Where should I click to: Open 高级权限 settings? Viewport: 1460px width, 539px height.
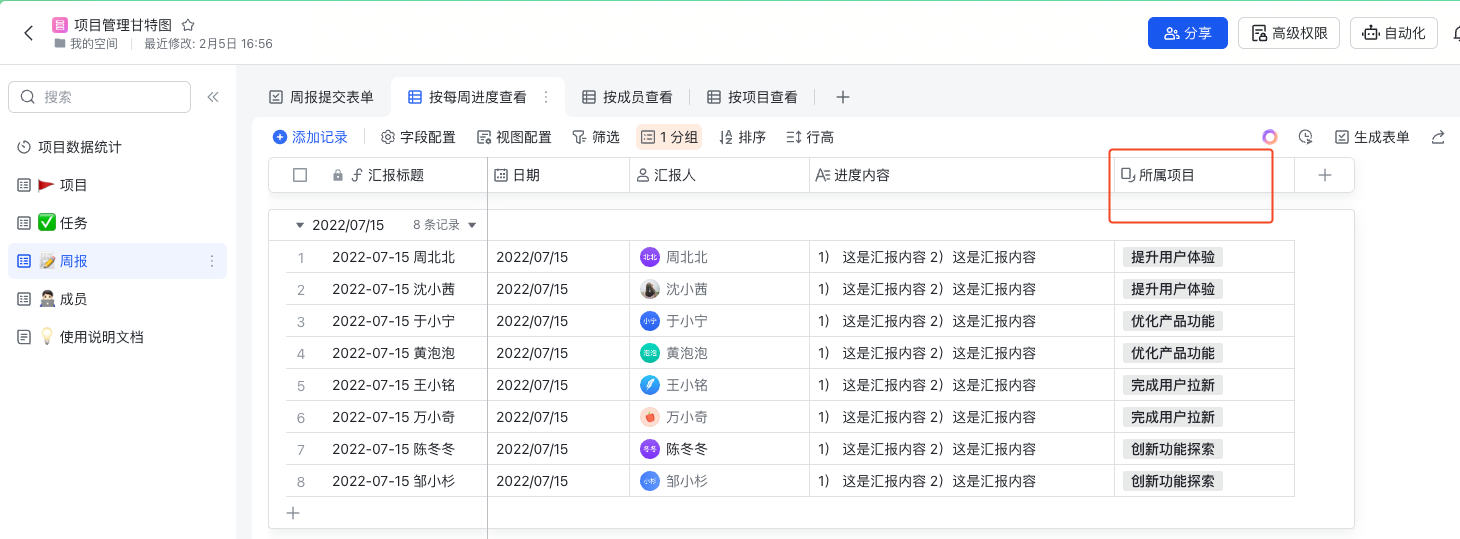(1289, 33)
